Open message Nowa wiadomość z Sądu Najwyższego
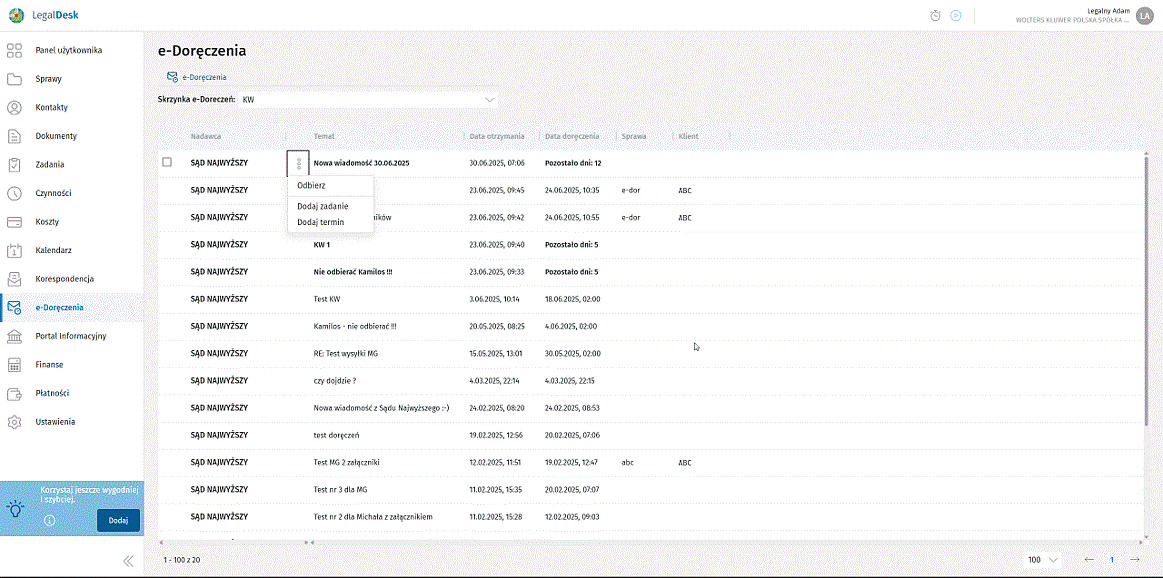The width and height of the screenshot is (1163, 578). pos(382,407)
